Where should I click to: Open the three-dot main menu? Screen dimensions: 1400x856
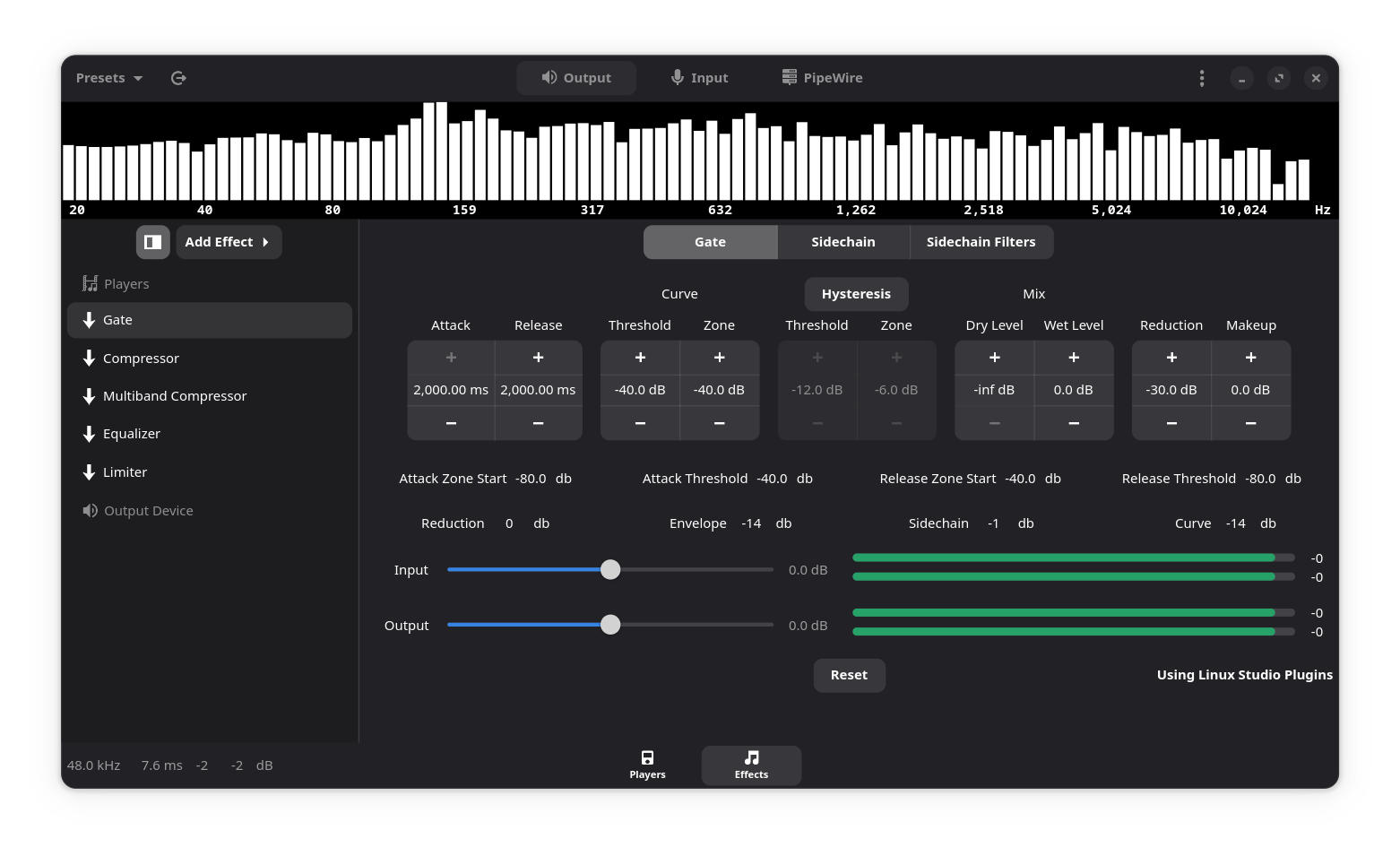pyautogui.click(x=1201, y=78)
